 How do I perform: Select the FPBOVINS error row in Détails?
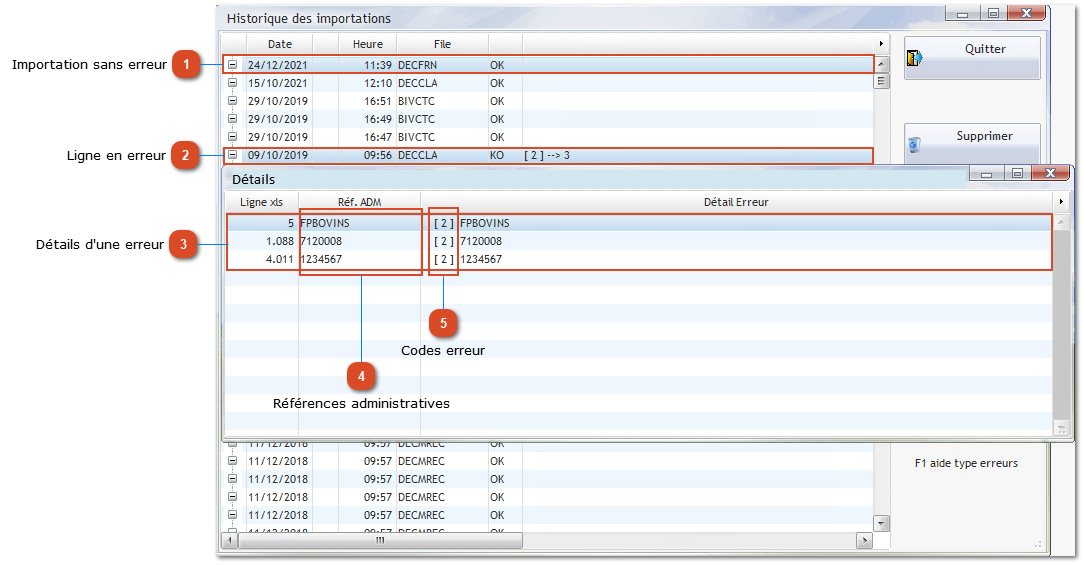click(640, 223)
